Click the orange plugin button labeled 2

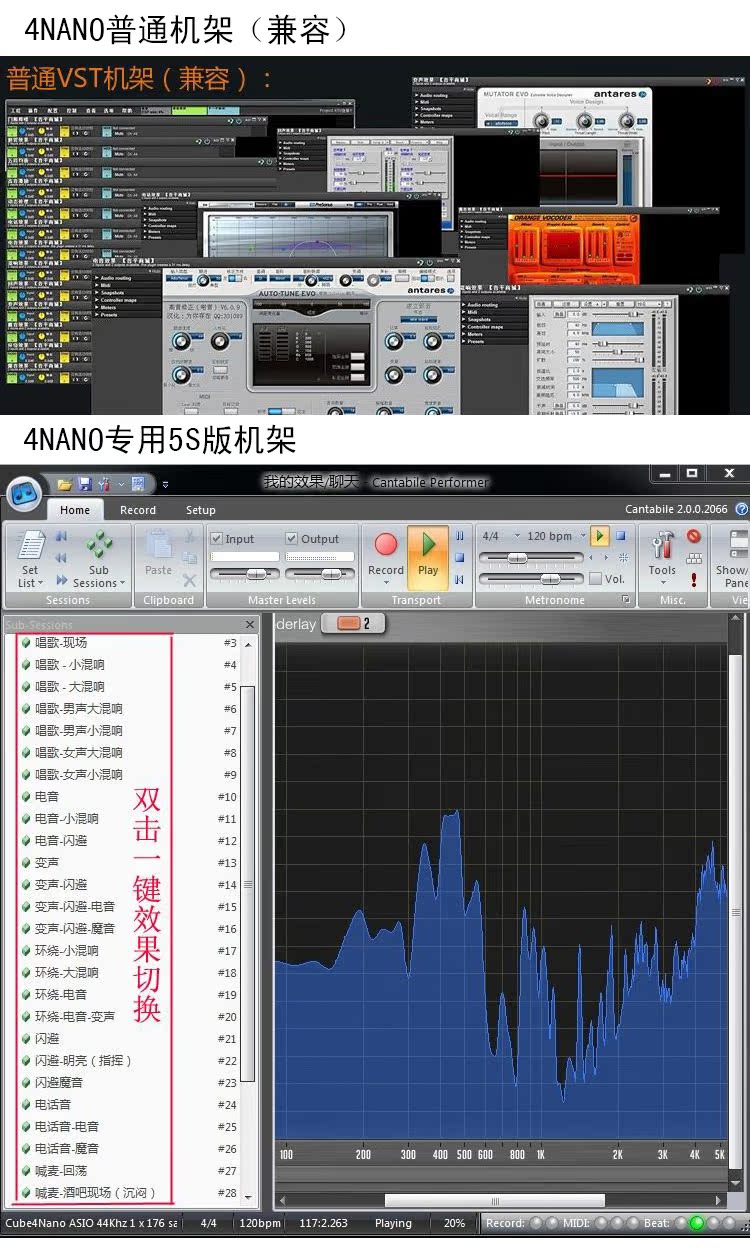click(353, 623)
